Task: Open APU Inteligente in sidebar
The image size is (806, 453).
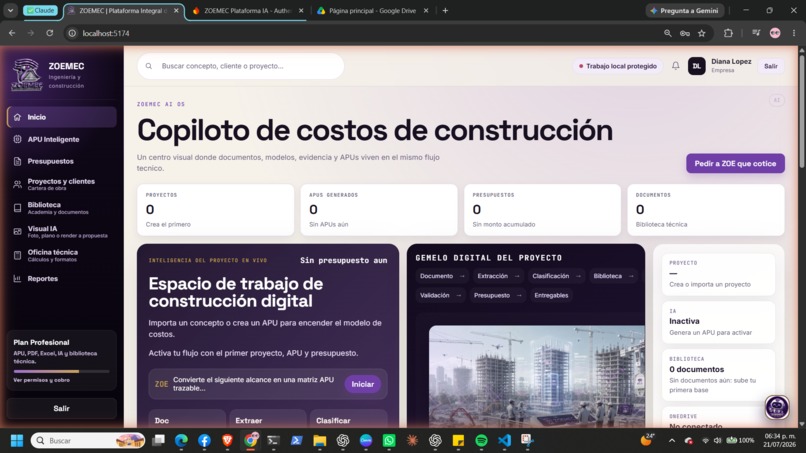Action: [62, 139]
